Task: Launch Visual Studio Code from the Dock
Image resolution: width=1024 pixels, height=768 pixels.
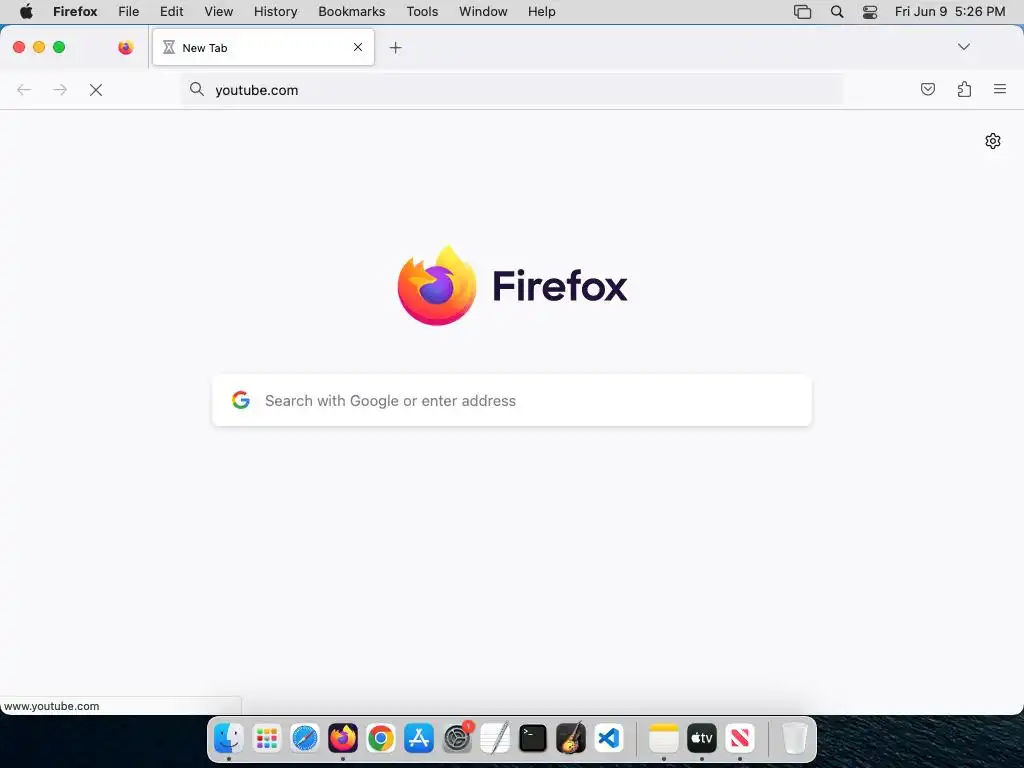Action: [x=609, y=739]
